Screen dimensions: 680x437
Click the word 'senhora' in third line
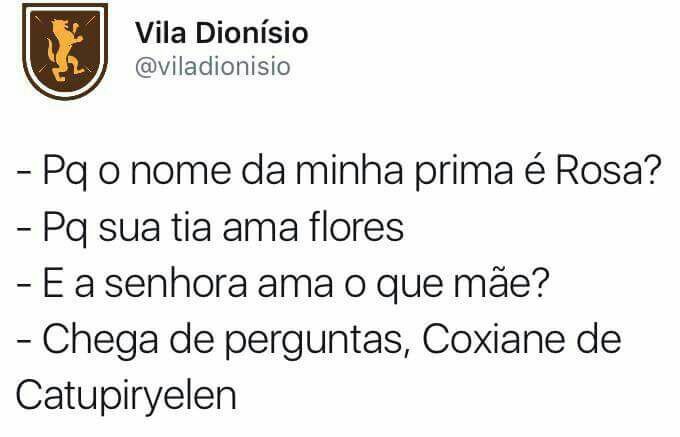coord(176,282)
